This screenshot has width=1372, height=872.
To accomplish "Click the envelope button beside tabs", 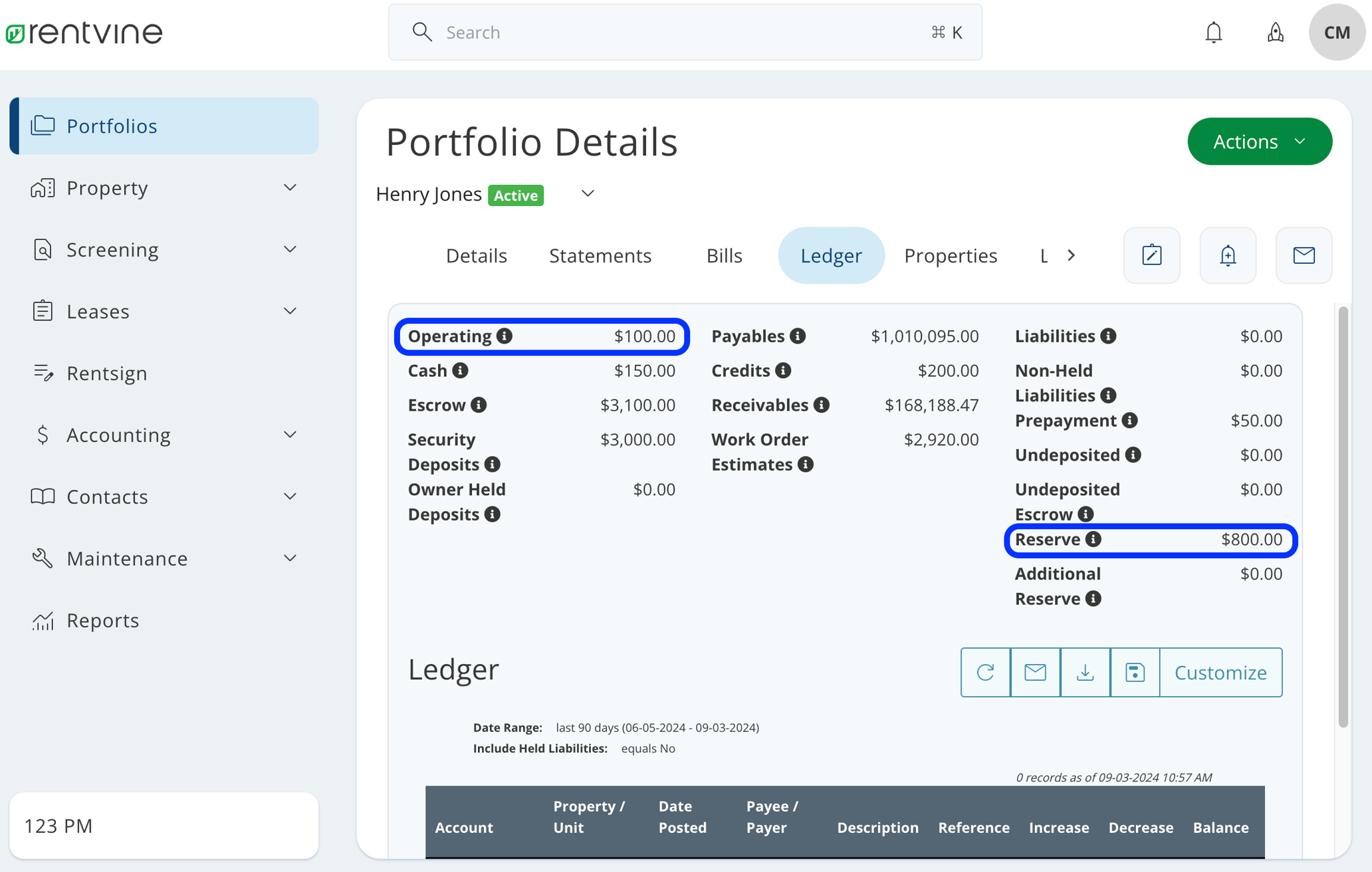I will click(x=1304, y=255).
